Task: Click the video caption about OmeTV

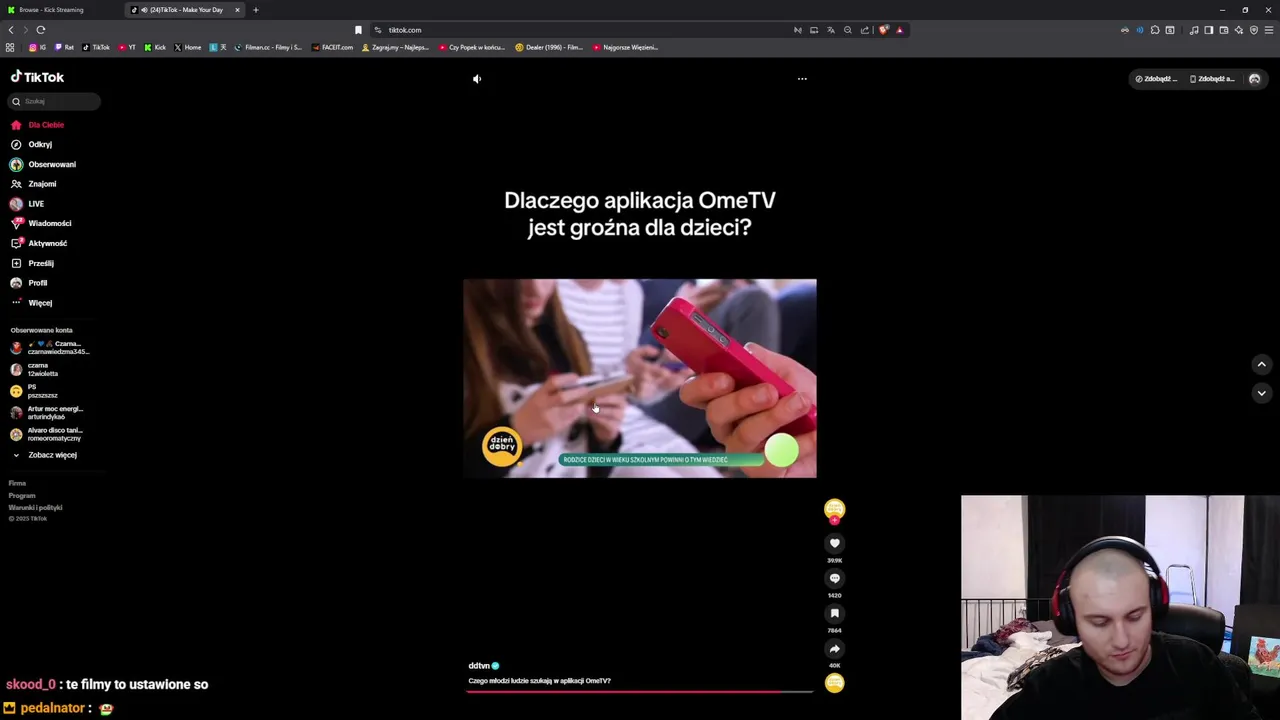Action: coord(539,681)
